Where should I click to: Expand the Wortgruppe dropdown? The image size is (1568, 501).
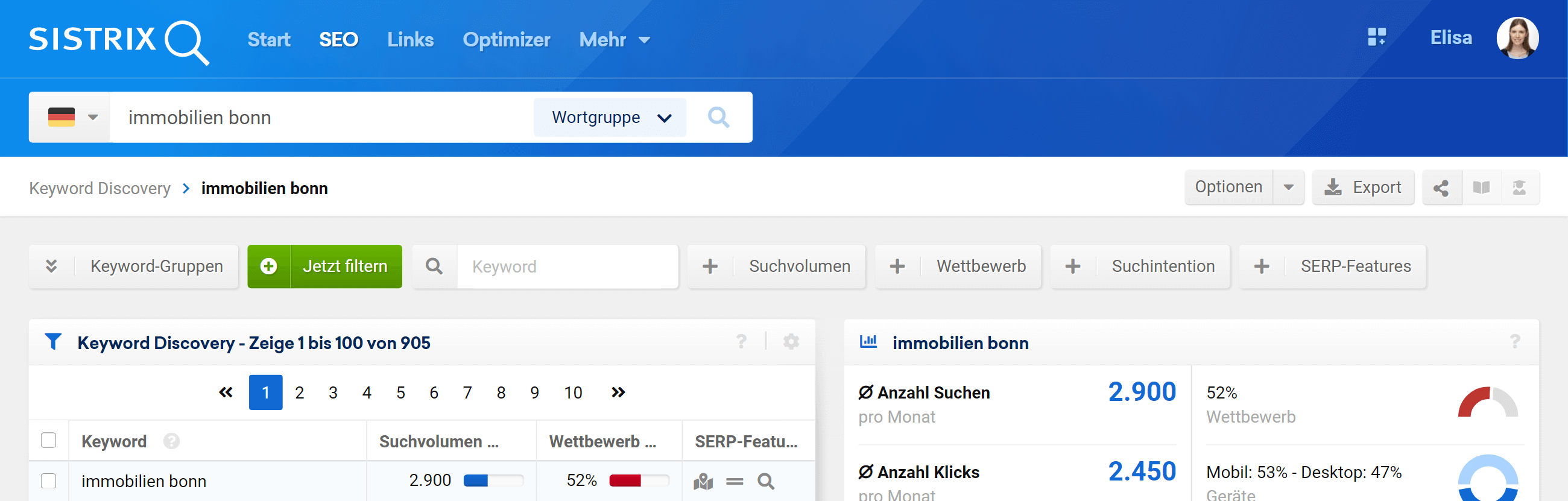610,117
